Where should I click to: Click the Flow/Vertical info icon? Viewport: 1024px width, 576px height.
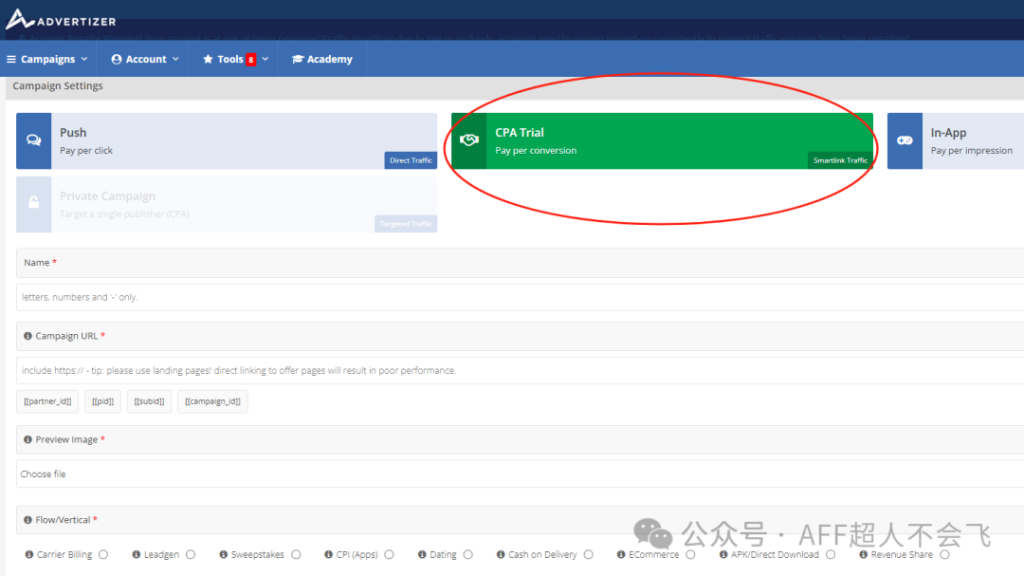coord(28,520)
